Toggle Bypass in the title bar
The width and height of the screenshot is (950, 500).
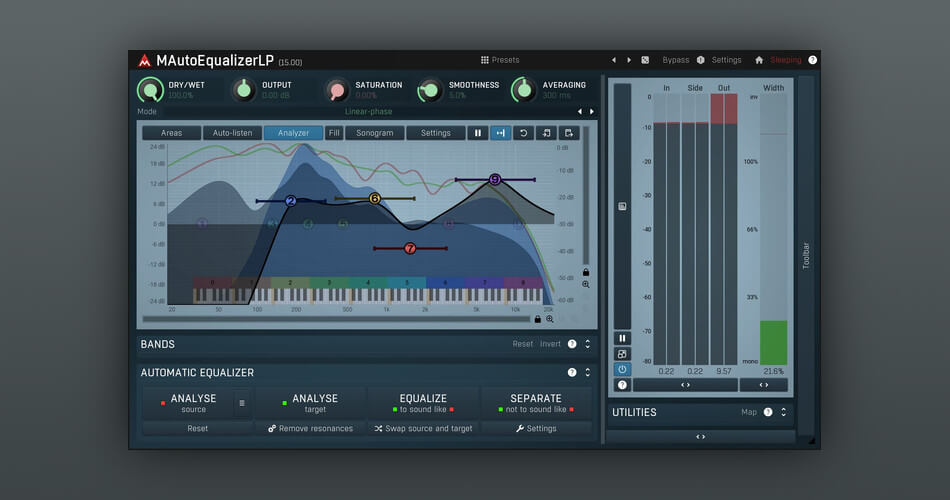point(676,60)
